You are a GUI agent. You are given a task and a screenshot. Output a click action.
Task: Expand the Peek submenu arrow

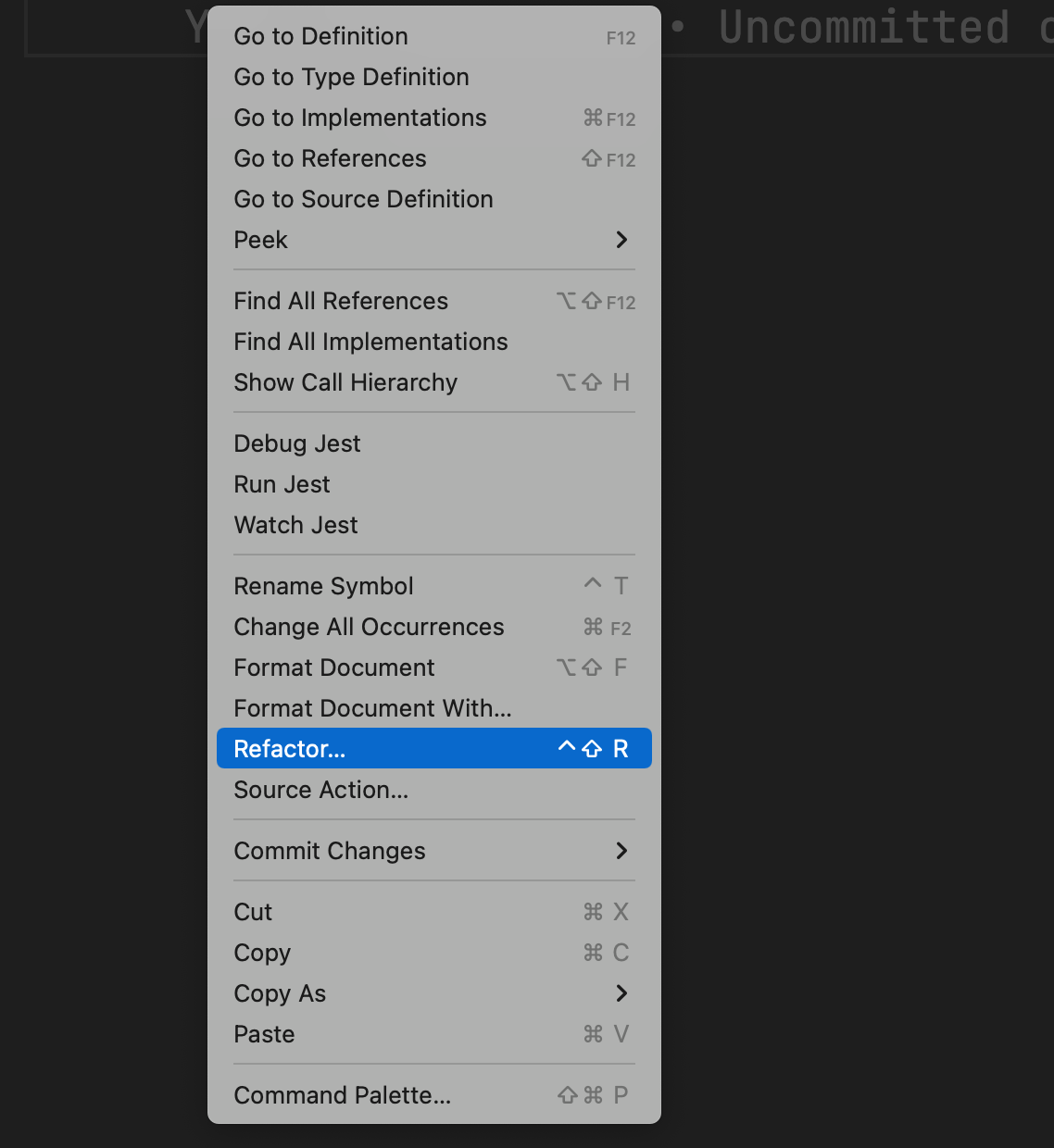coord(621,240)
